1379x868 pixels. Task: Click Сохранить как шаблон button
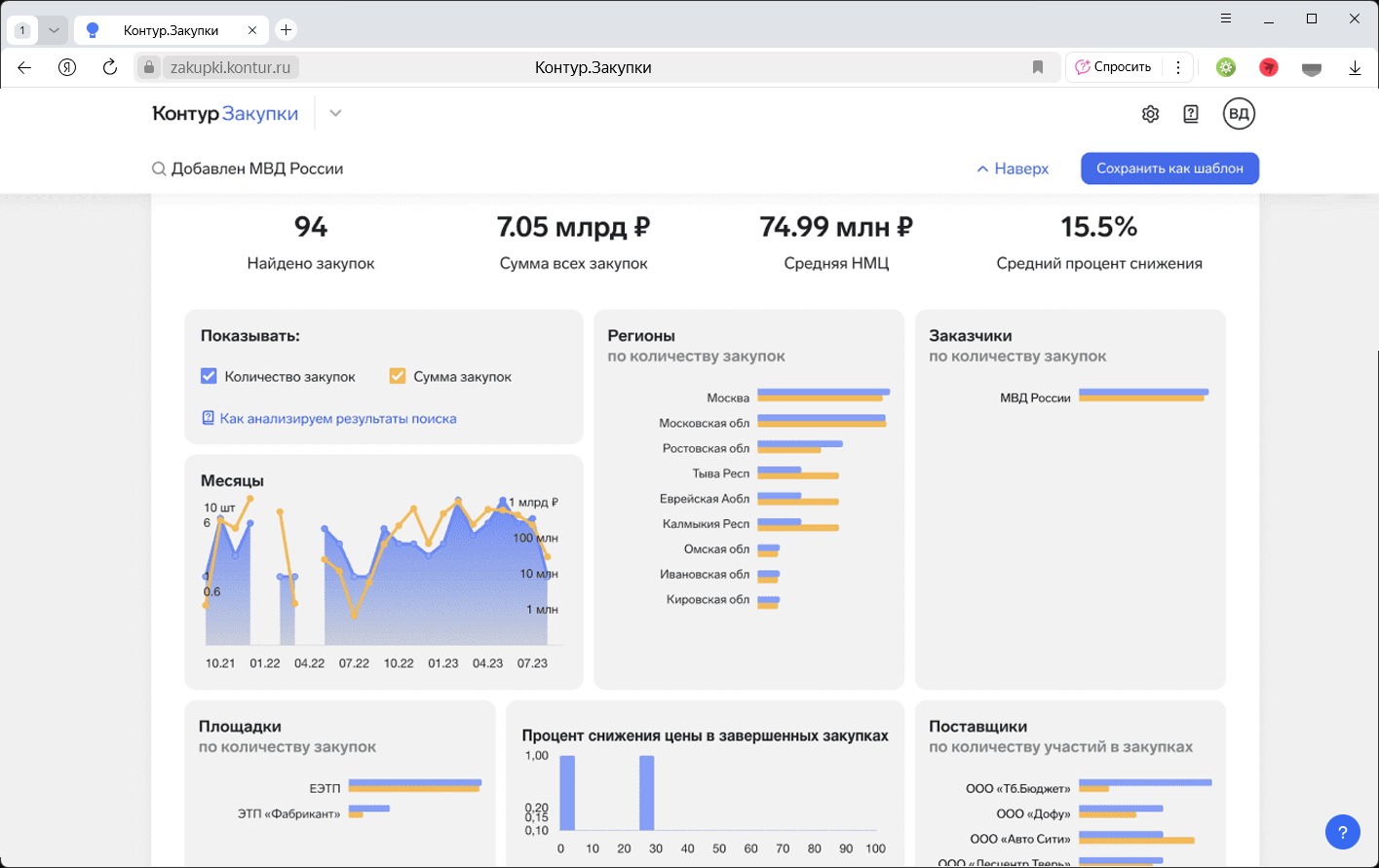point(1169,169)
